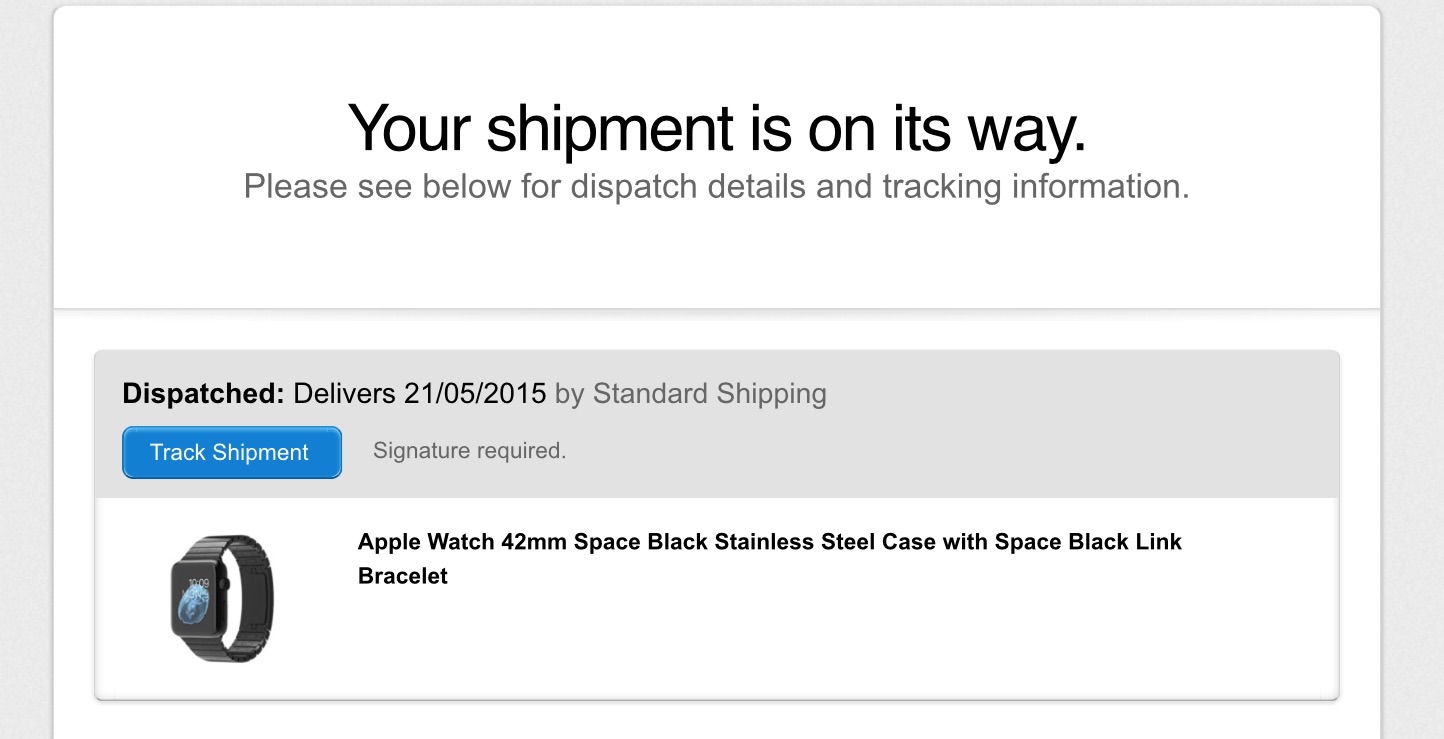The height and width of the screenshot is (739, 1444).
Task: Select the 21/05/2015 delivery date
Action: tap(475, 394)
